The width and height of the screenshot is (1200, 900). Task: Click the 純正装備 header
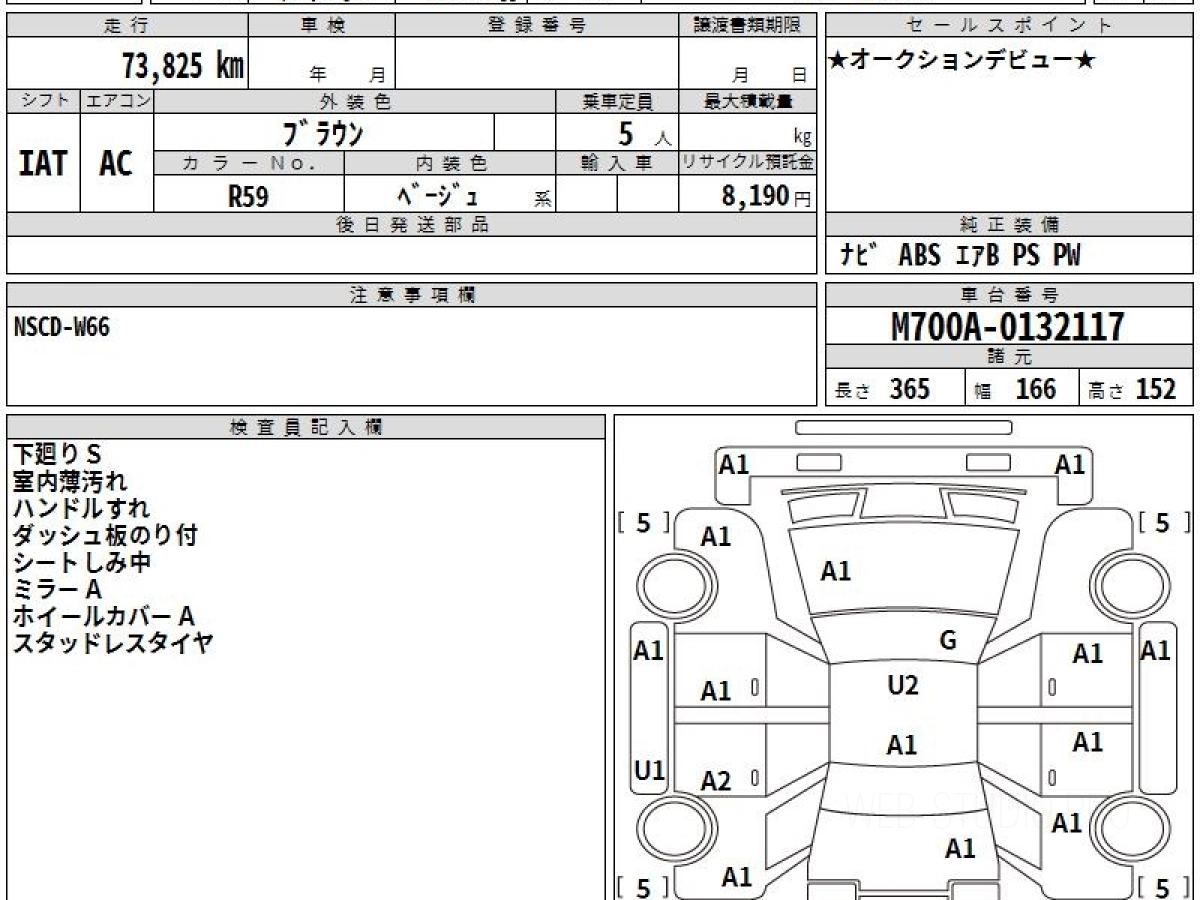coord(1009,224)
